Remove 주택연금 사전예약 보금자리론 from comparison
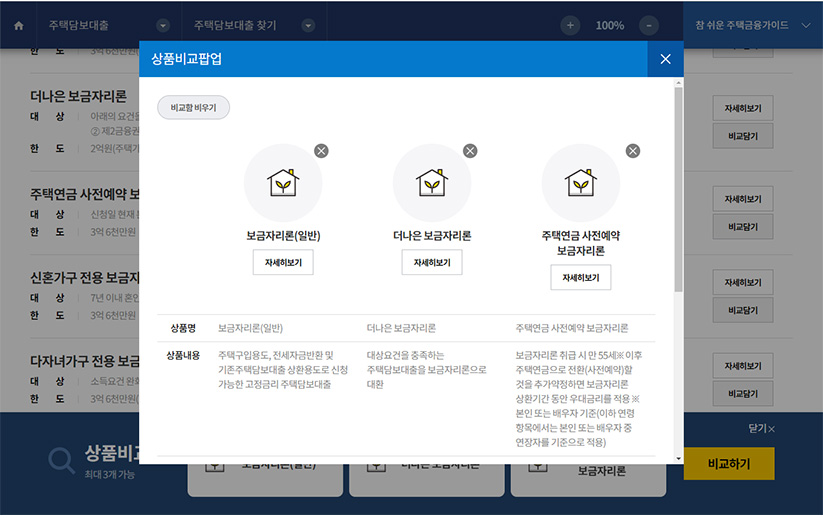The width and height of the screenshot is (823, 518). (x=633, y=151)
